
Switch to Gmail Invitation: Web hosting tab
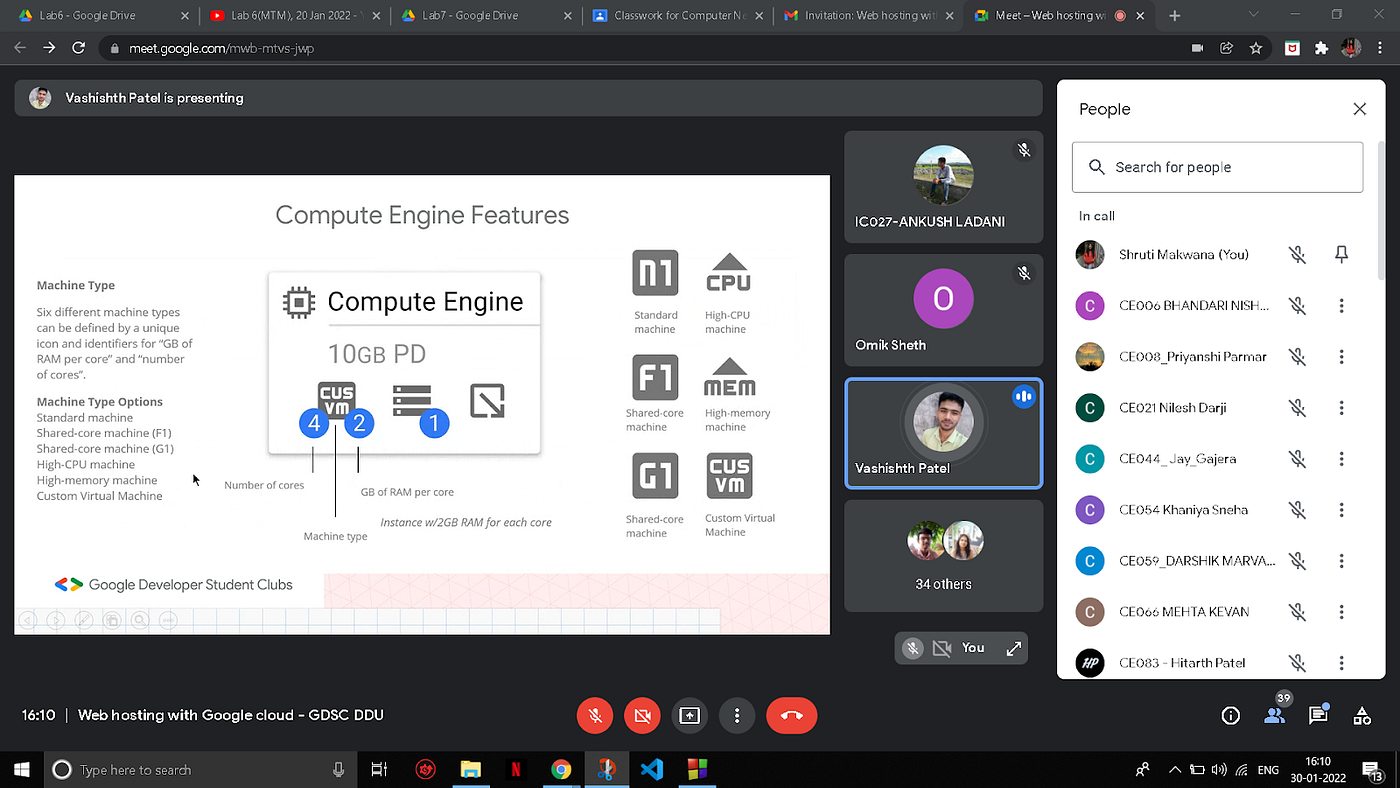click(868, 16)
